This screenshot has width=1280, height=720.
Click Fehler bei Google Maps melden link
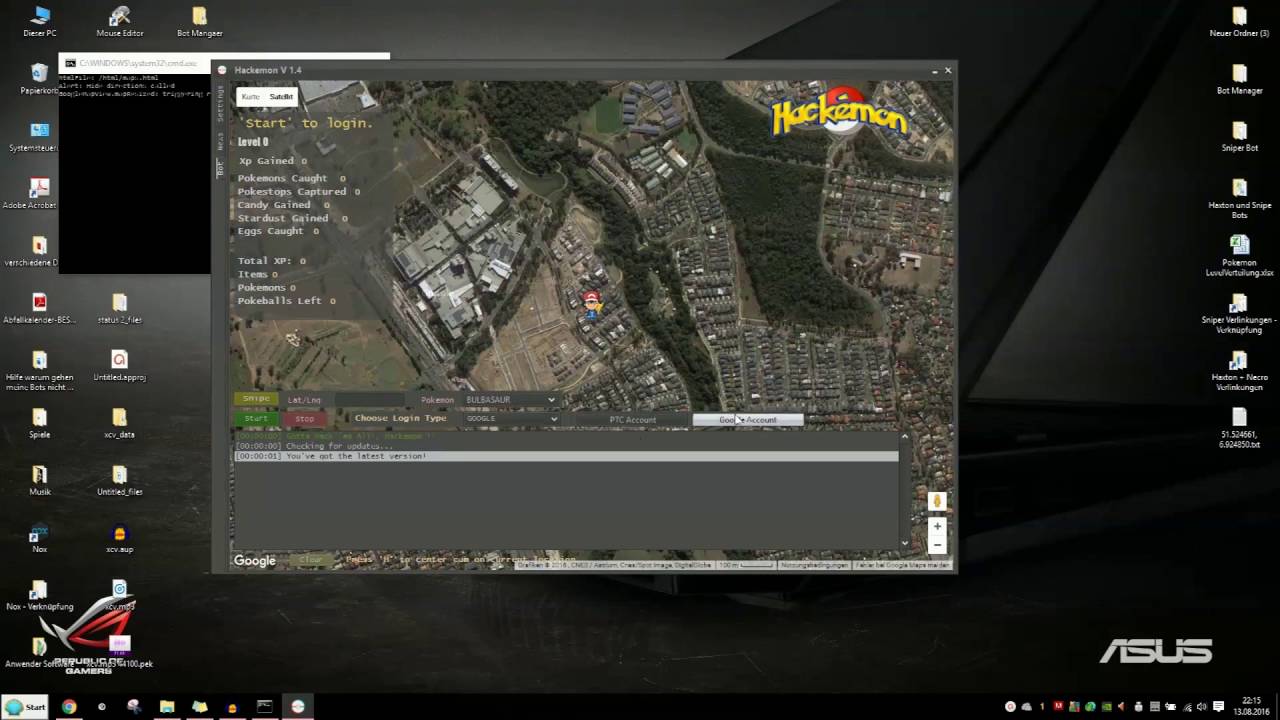(902, 565)
